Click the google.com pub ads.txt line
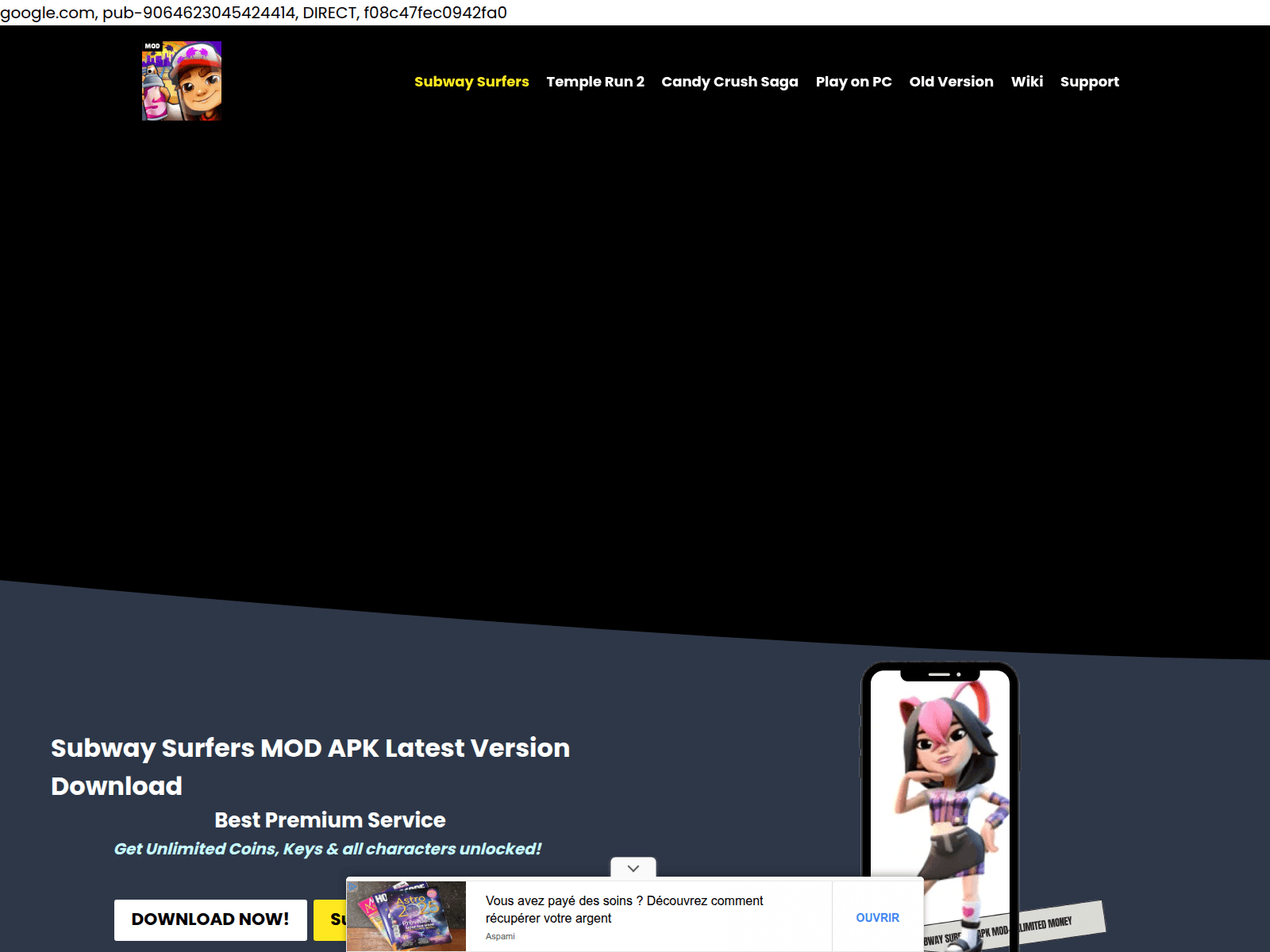Viewport: 1270px width, 952px height. (253, 13)
